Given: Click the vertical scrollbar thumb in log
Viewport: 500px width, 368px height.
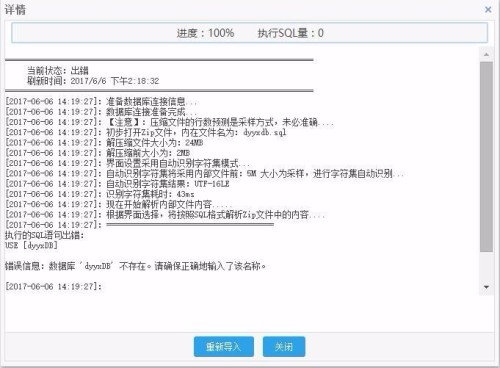Looking at the screenshot, I should tap(486, 157).
